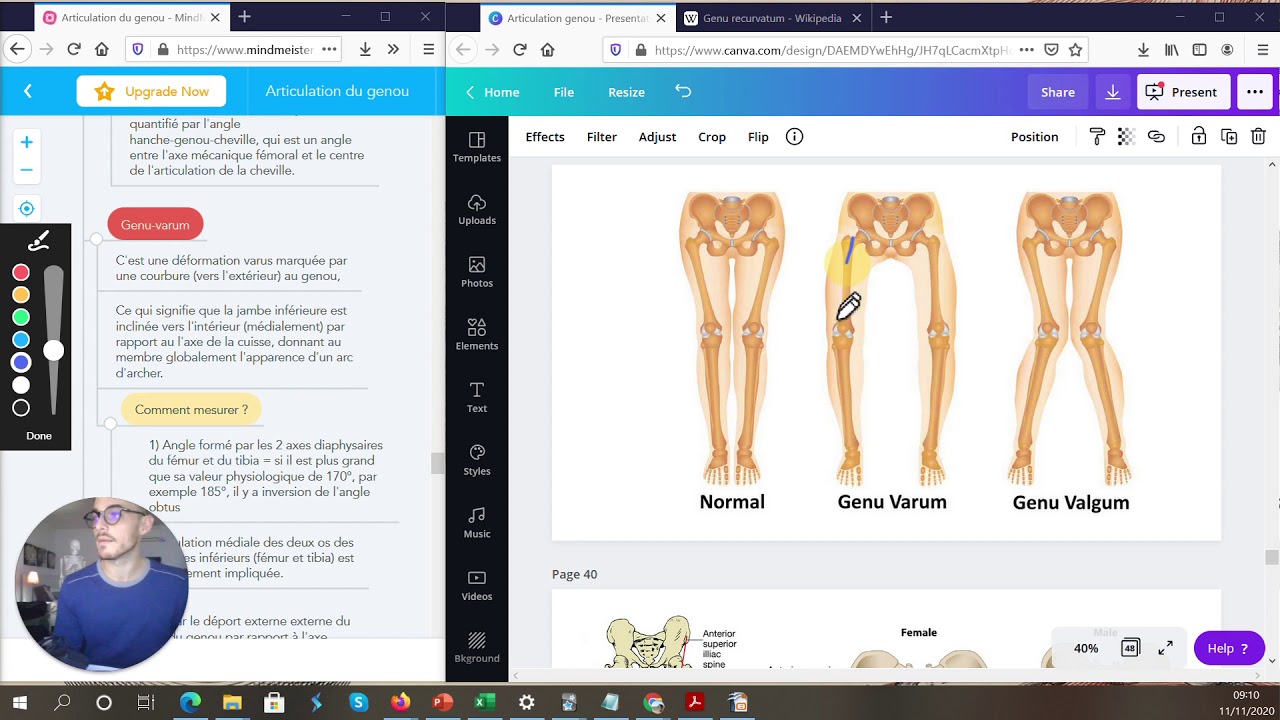Open the Music panel in Canva sidebar
Image resolution: width=1280 pixels, height=720 pixels.
coord(477,523)
